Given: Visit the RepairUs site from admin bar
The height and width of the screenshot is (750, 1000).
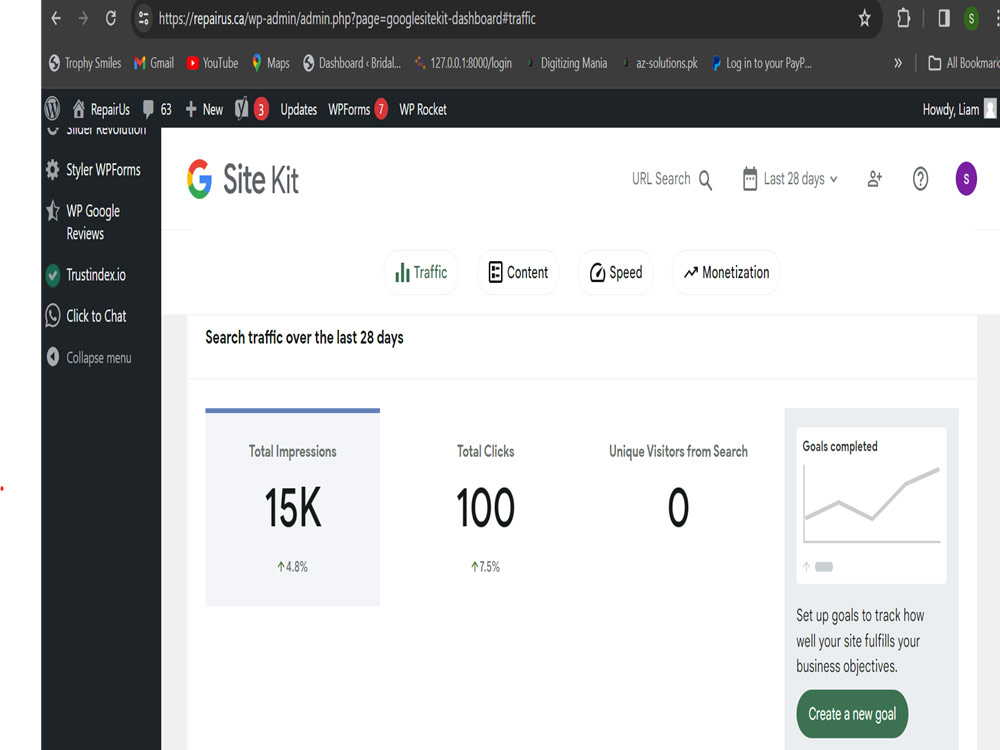Looking at the screenshot, I should pos(101,109).
